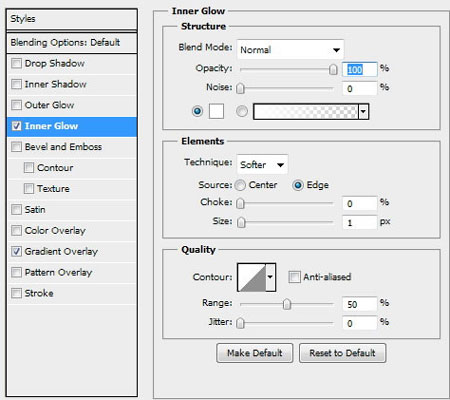Viewport: 450px width, 400px height.
Task: Select the Satin style entry
Action: pos(72,210)
